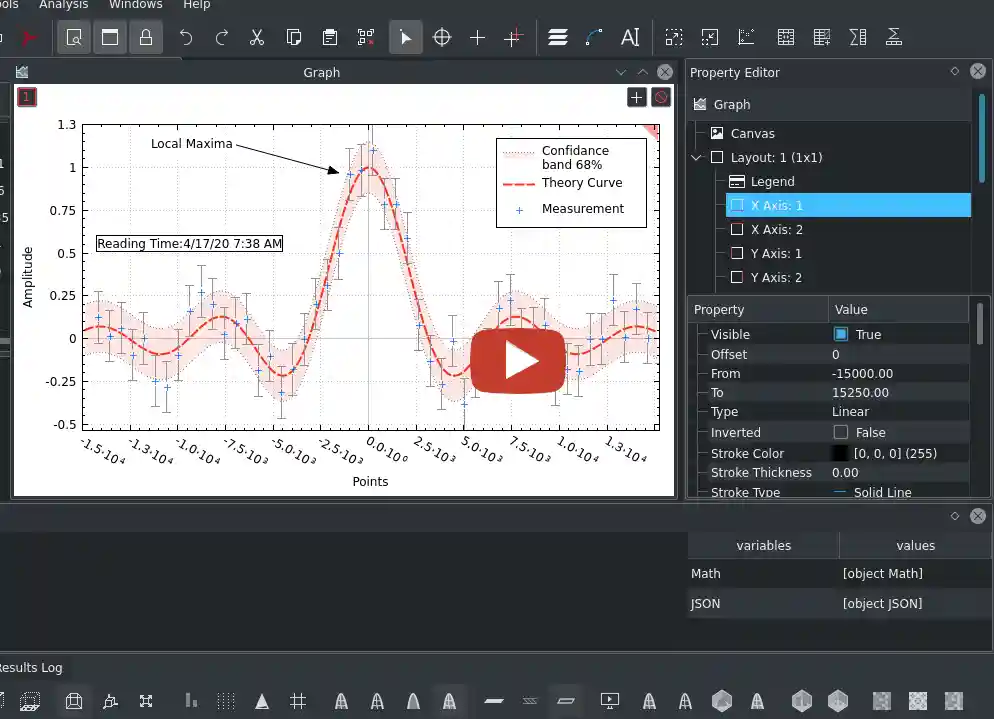Cut the current selection

click(256, 37)
